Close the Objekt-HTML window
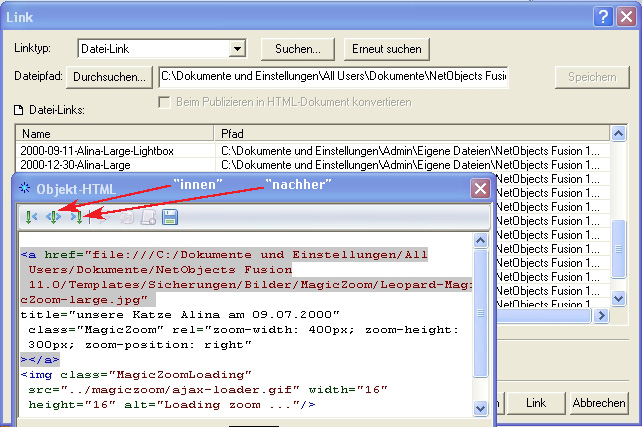Viewport: 642px width, 427px height. point(479,187)
